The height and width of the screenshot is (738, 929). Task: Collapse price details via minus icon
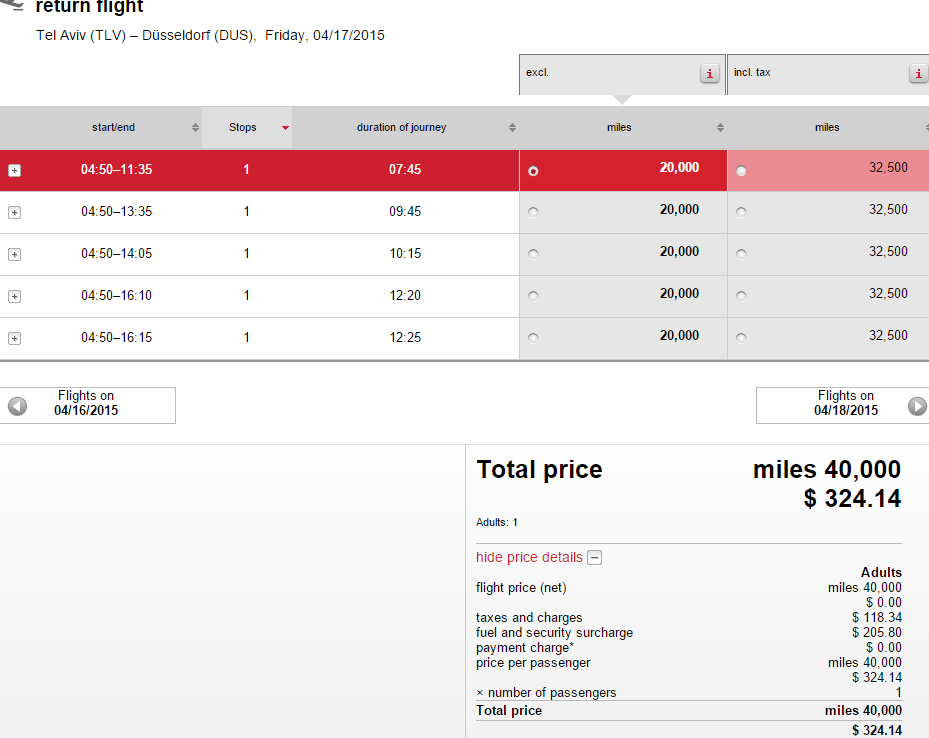click(x=594, y=557)
